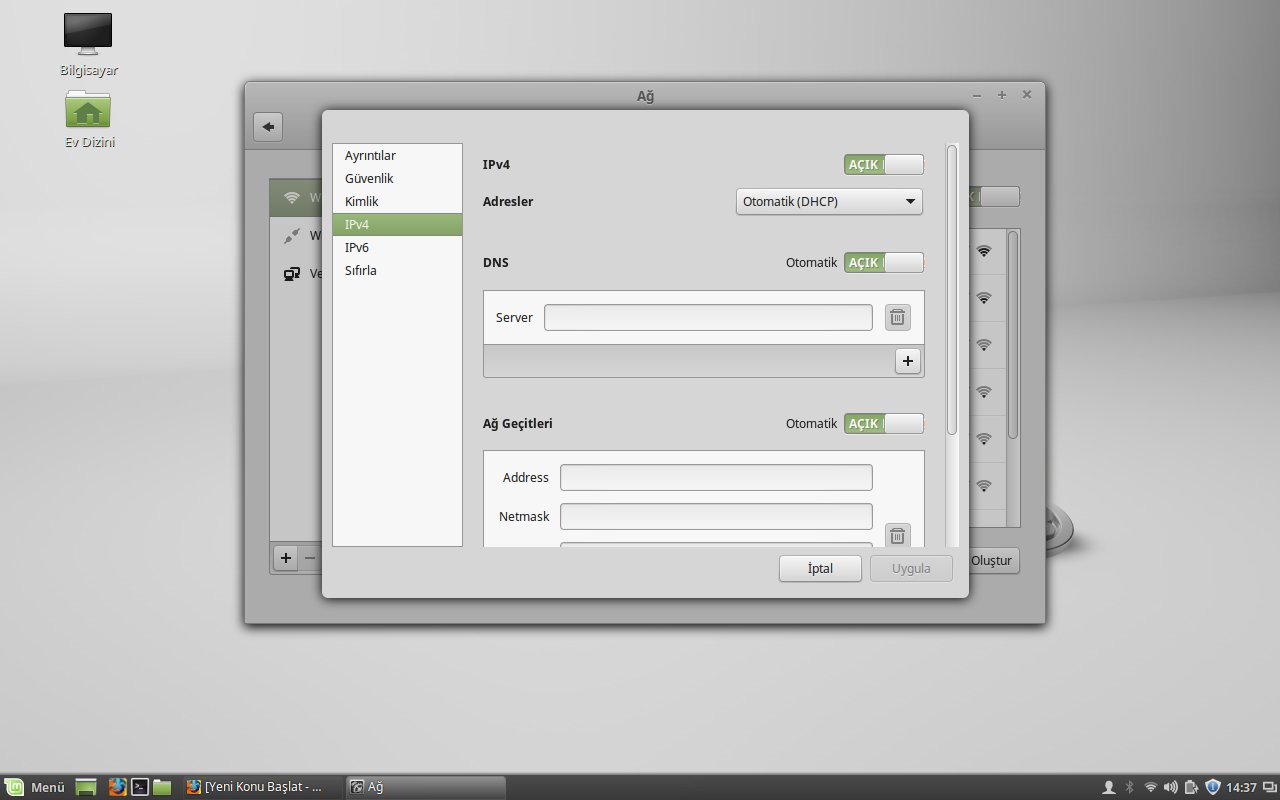Click the back arrow in the Ağ window
Screen dimensions: 1280x800
click(x=268, y=127)
